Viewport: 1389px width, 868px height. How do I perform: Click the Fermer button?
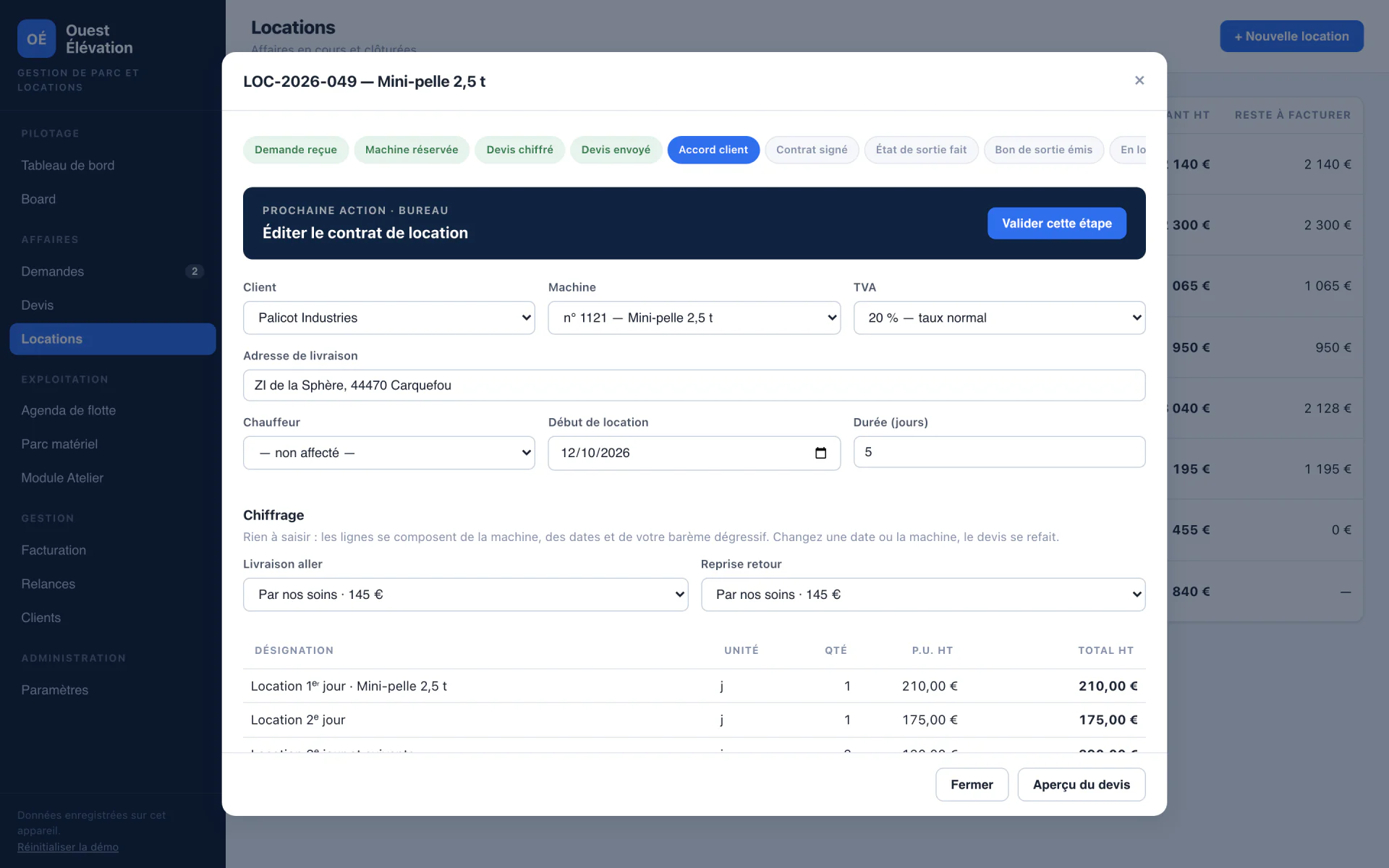(x=972, y=785)
